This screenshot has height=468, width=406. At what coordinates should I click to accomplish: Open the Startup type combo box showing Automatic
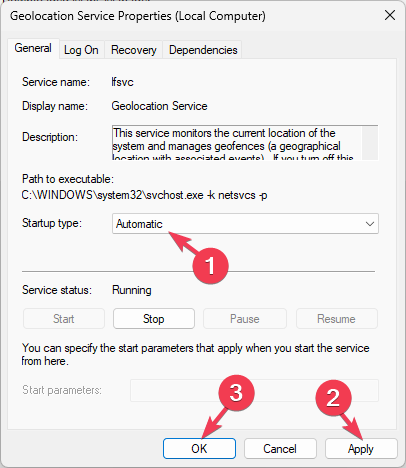click(245, 224)
